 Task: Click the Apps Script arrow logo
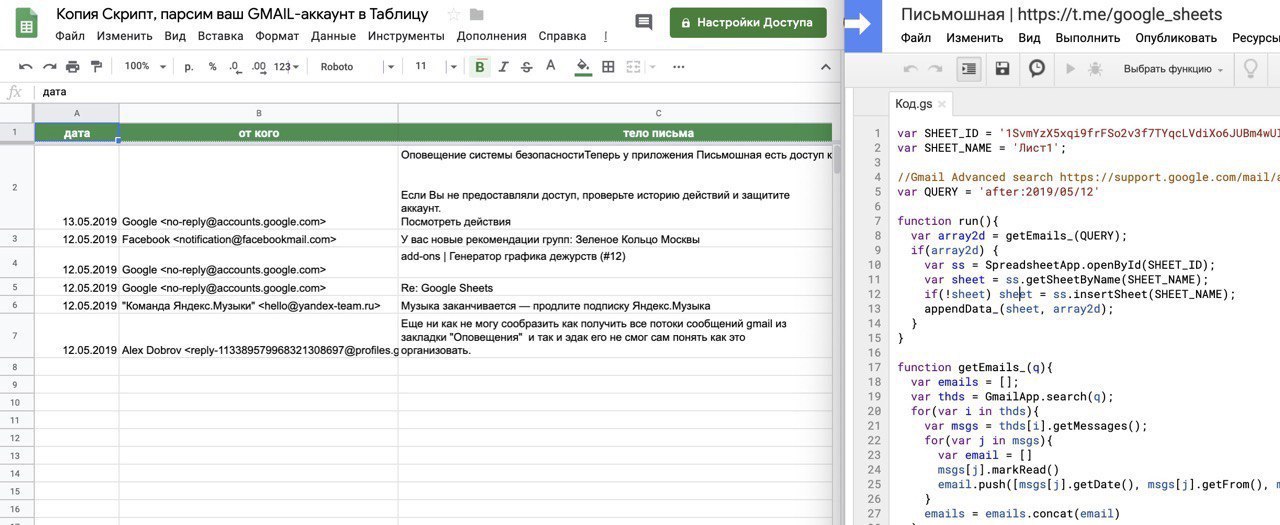pyautogui.click(x=859, y=24)
